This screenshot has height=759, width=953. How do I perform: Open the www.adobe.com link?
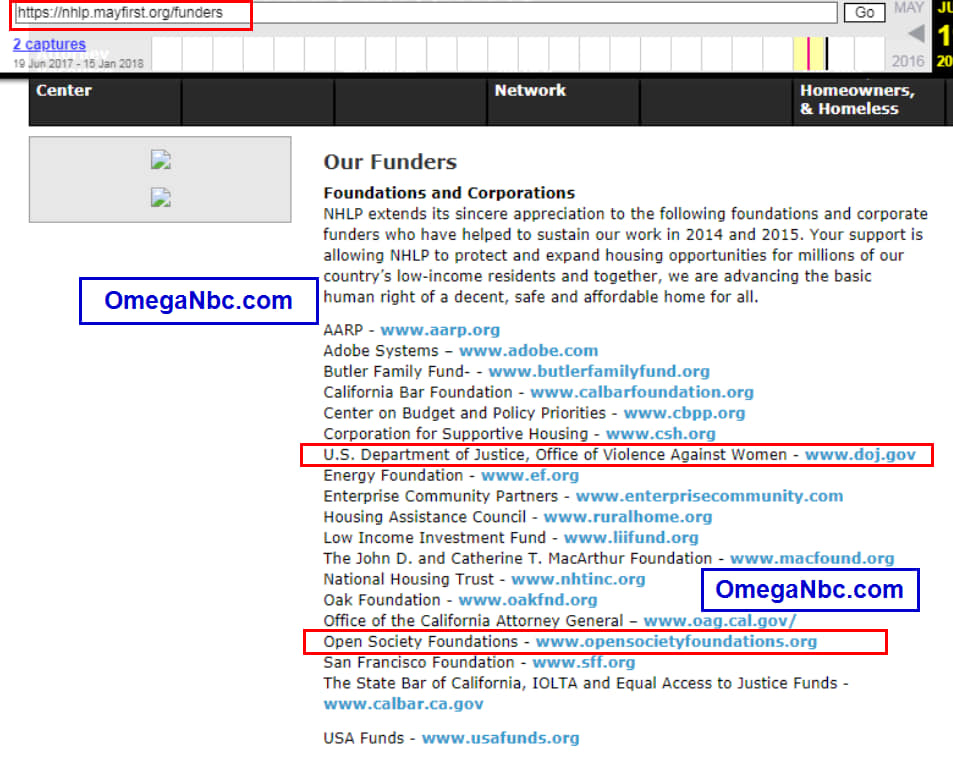(528, 350)
